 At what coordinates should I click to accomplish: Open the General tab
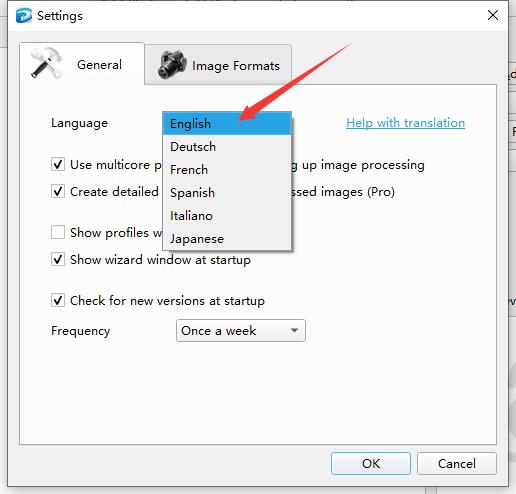(82, 63)
